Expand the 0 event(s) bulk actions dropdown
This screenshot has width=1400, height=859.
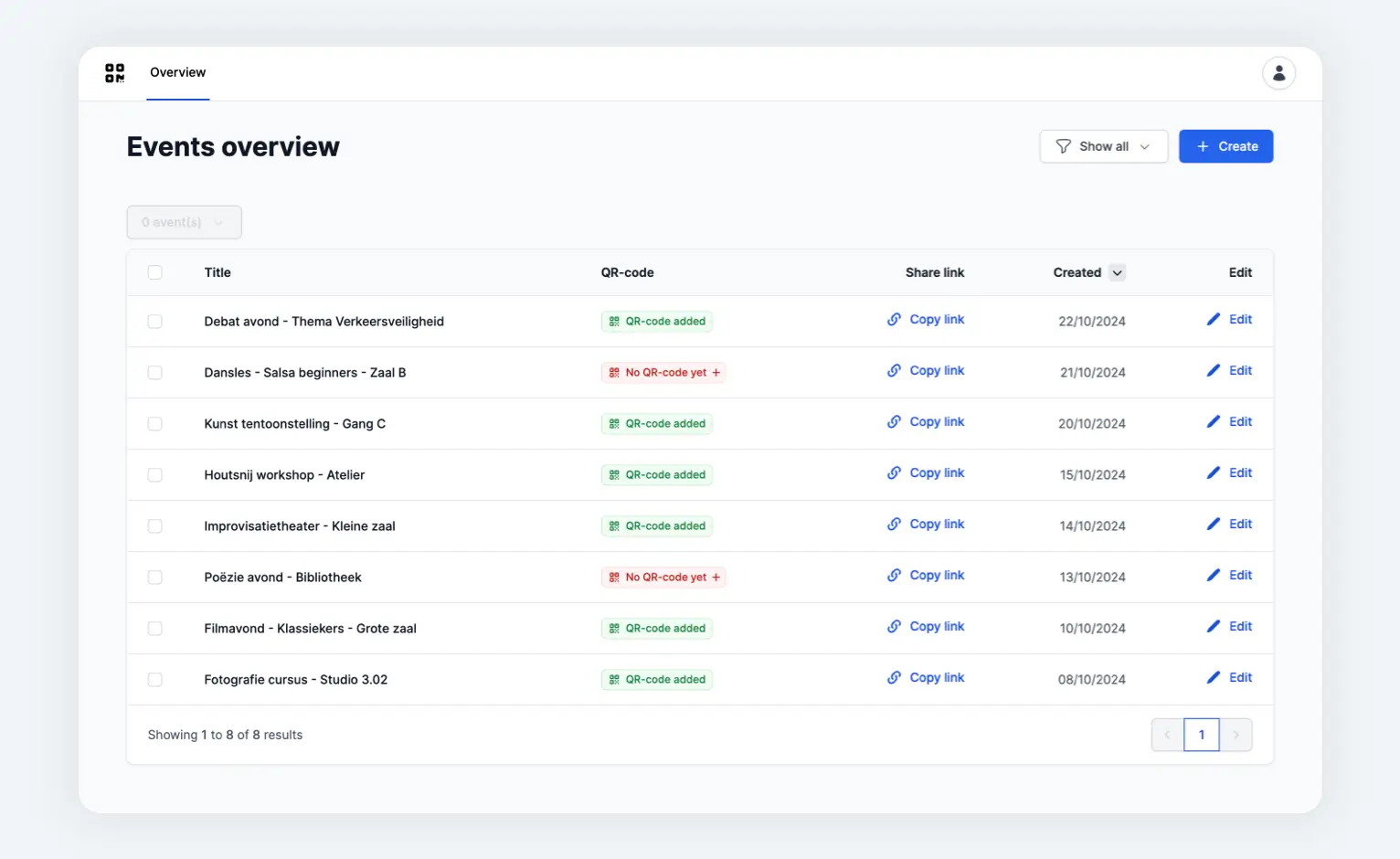184,222
